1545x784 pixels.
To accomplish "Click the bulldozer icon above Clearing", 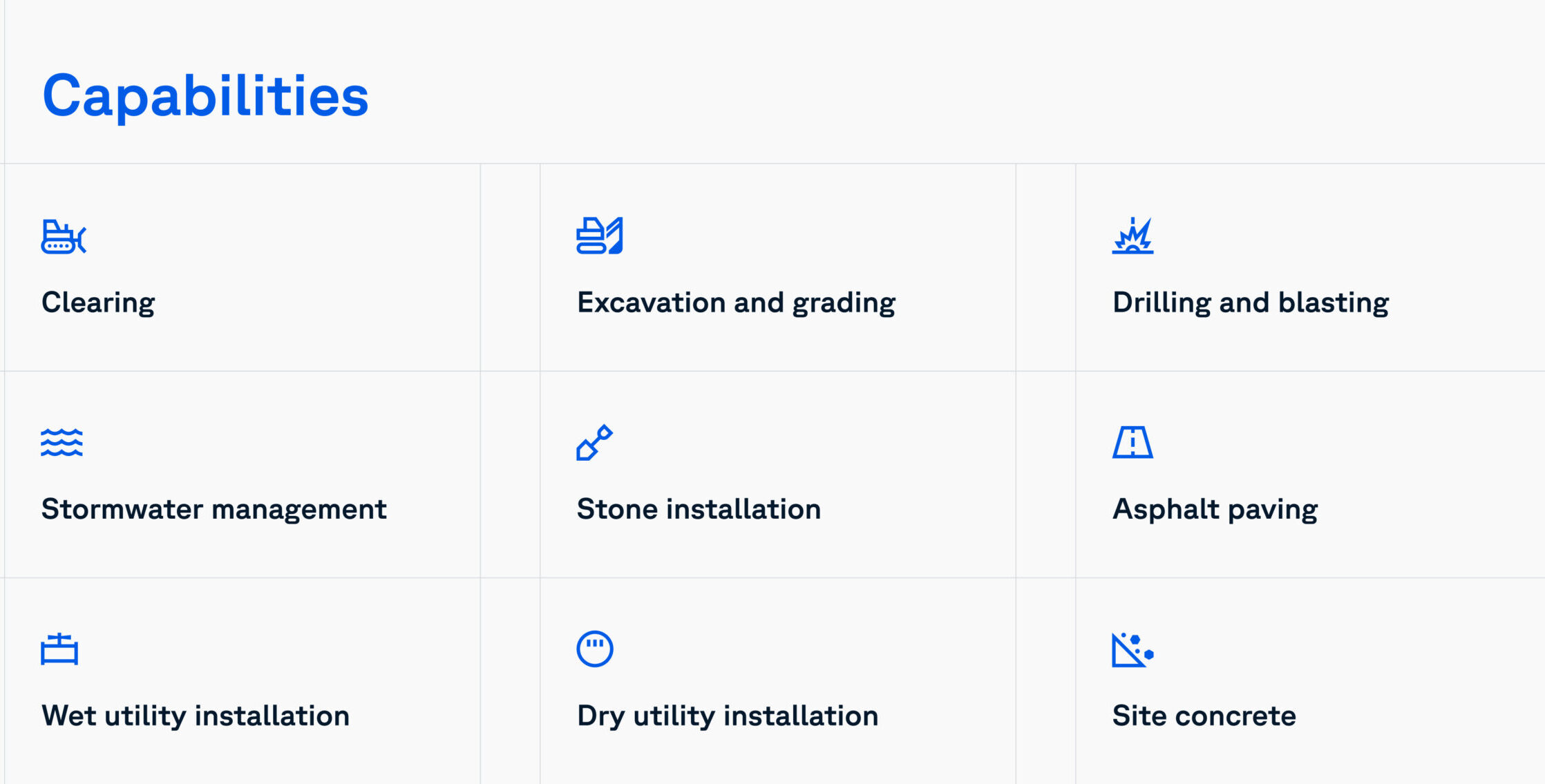I will (x=64, y=237).
